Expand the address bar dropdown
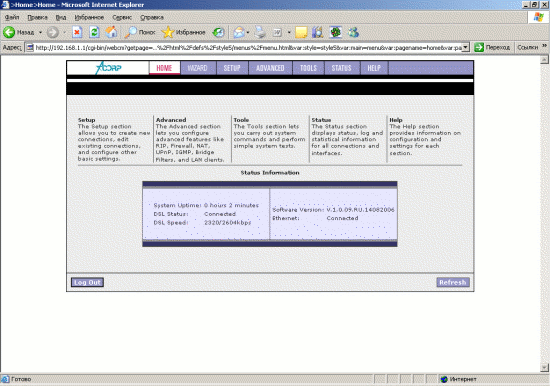The image size is (550, 386). 465,47
